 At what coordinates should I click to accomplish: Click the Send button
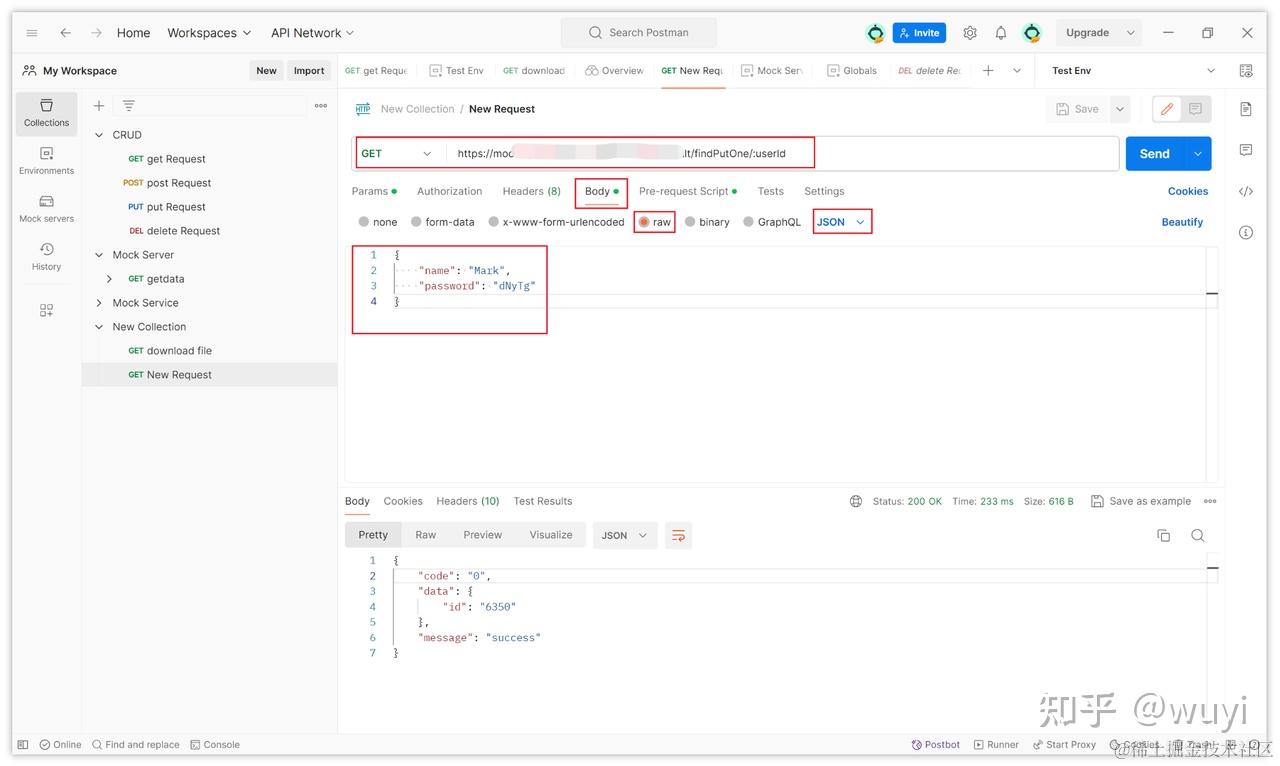tap(1154, 153)
